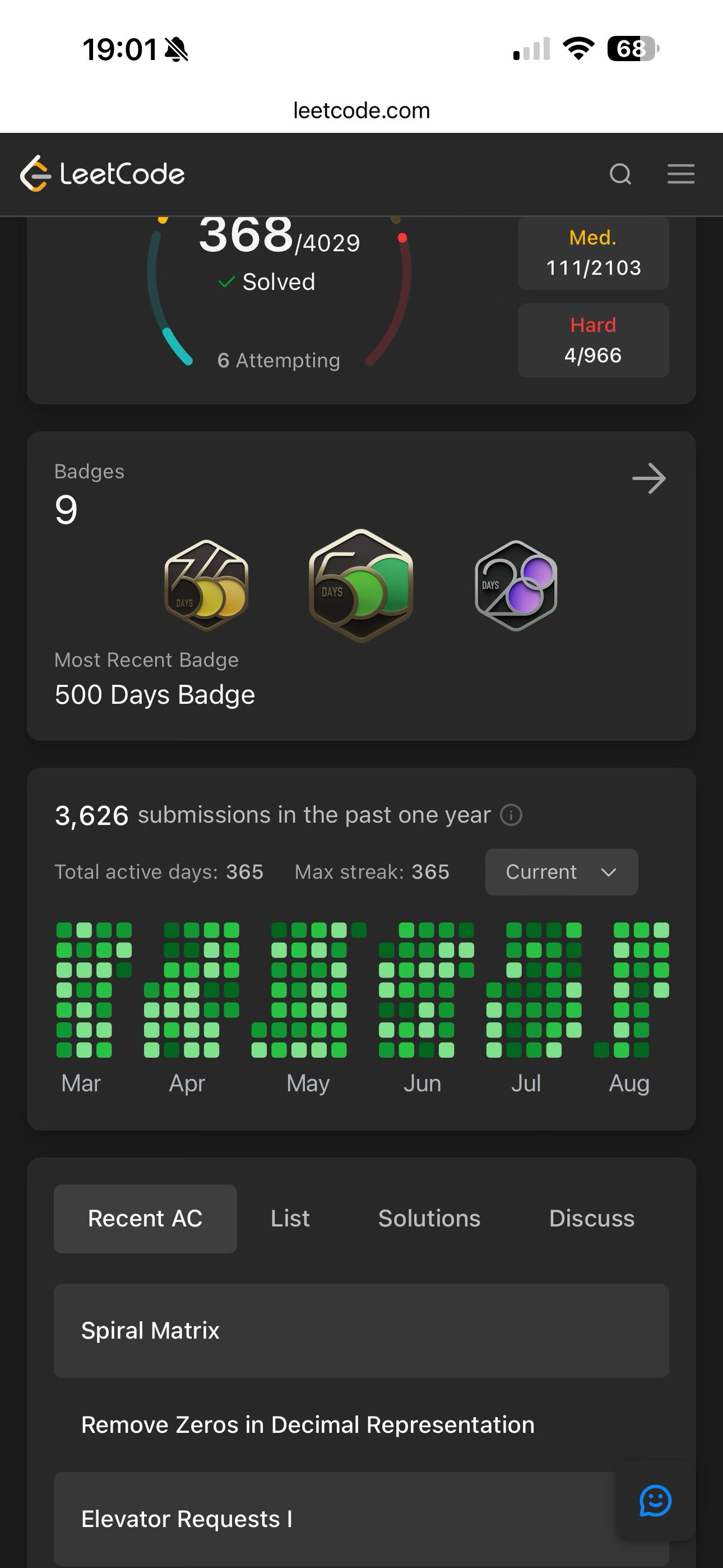
Task: Tap the leetcode.com address bar
Action: (x=361, y=110)
